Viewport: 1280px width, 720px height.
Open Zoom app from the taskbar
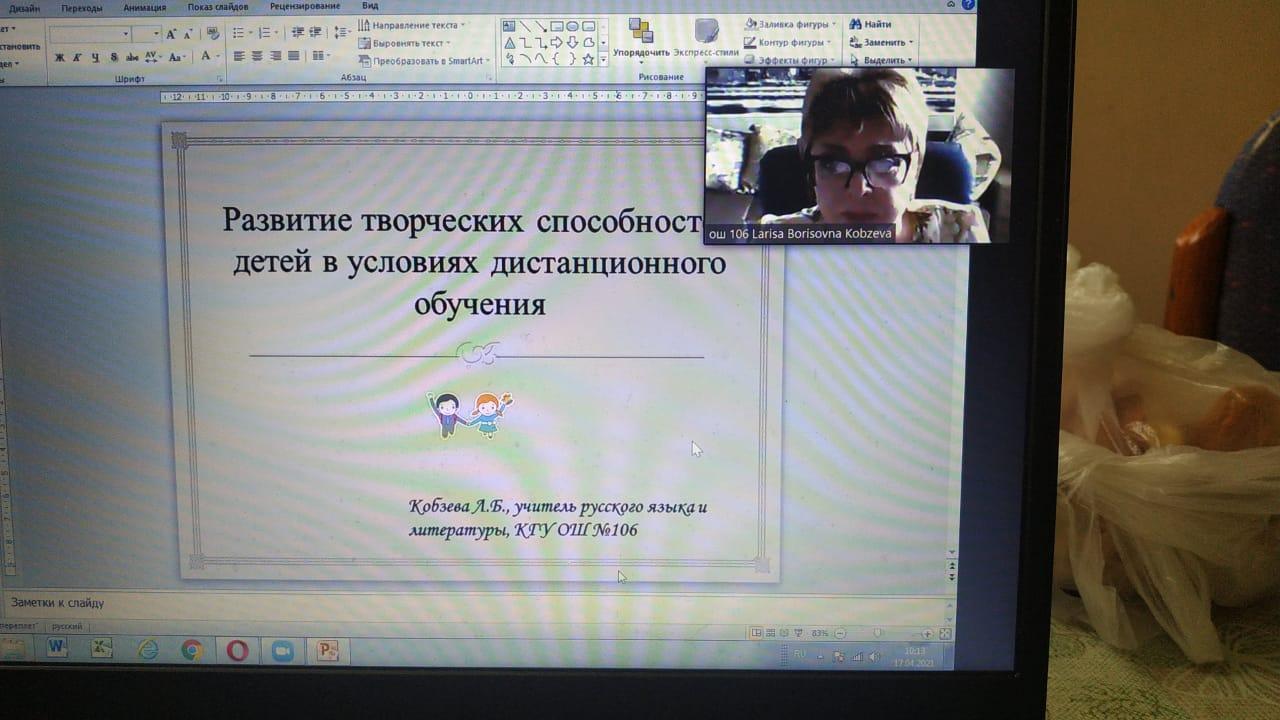coord(282,650)
